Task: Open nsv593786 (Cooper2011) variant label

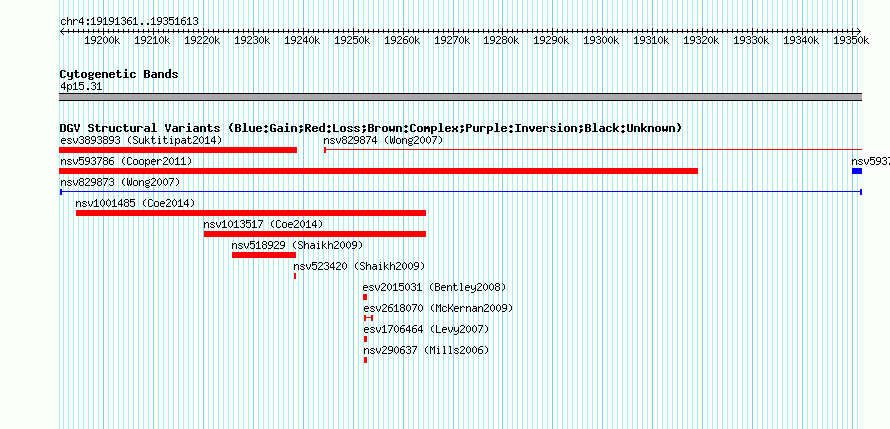Action: click(126, 162)
